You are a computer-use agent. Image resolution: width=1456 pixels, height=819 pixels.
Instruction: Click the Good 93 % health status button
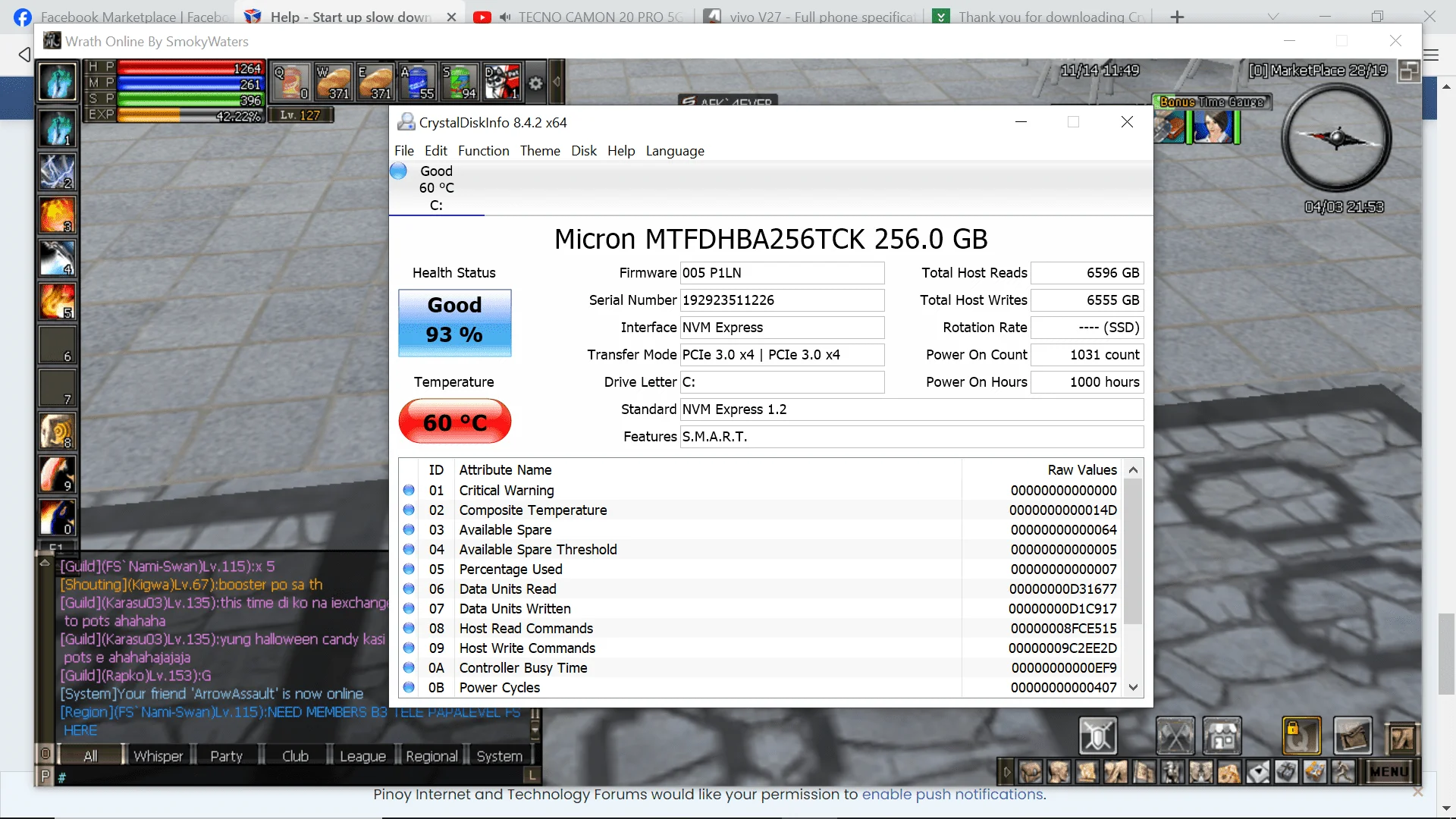[455, 323]
